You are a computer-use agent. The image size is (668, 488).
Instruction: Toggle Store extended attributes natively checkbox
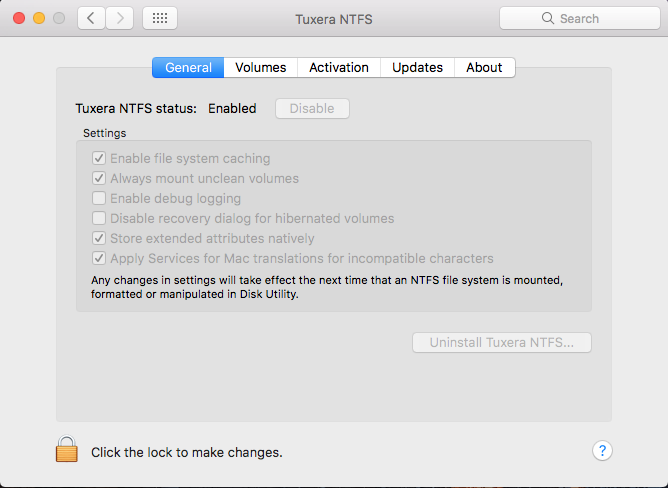click(x=99, y=238)
